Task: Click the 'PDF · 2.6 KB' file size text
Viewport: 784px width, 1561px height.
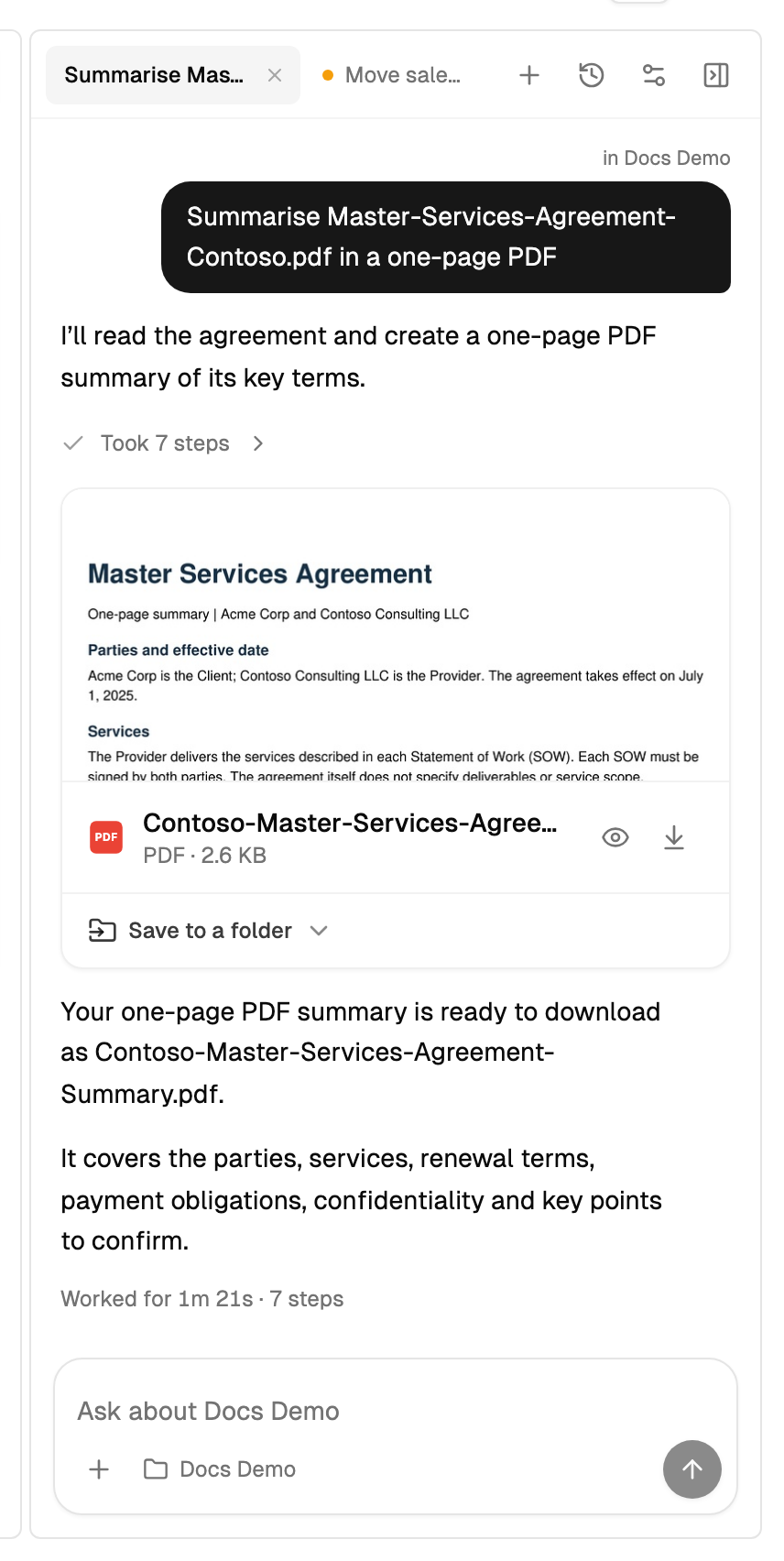Action: [x=205, y=856]
